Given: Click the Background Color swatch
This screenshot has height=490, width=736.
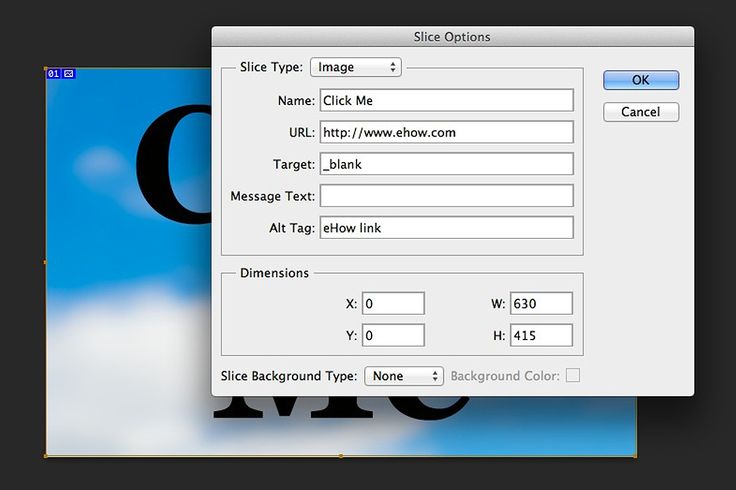Looking at the screenshot, I should click(573, 375).
